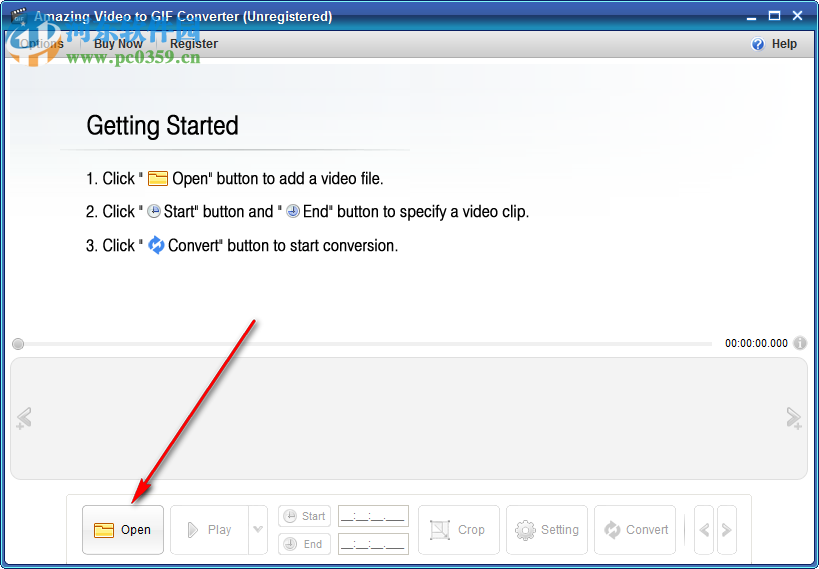Click the video info icon beside timecode
This screenshot has width=819, height=569.
tap(800, 343)
